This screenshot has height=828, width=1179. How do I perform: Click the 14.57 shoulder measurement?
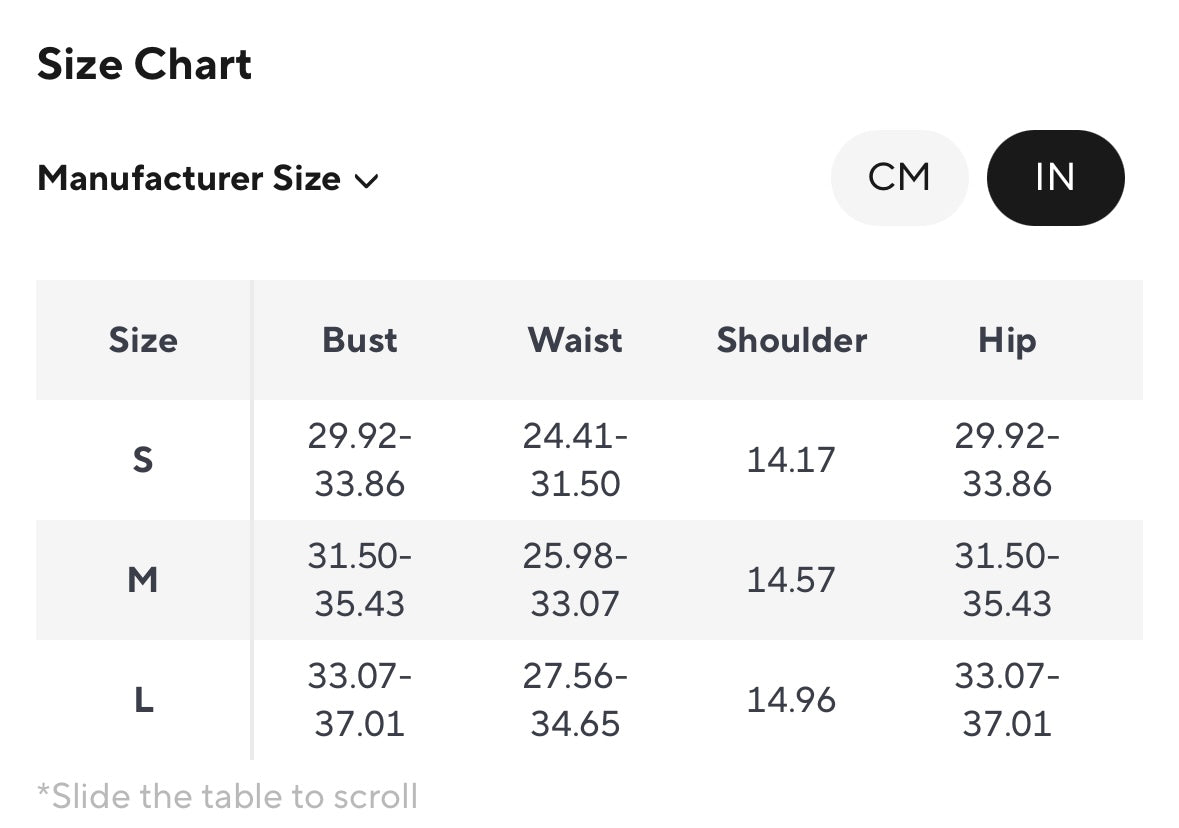[791, 580]
